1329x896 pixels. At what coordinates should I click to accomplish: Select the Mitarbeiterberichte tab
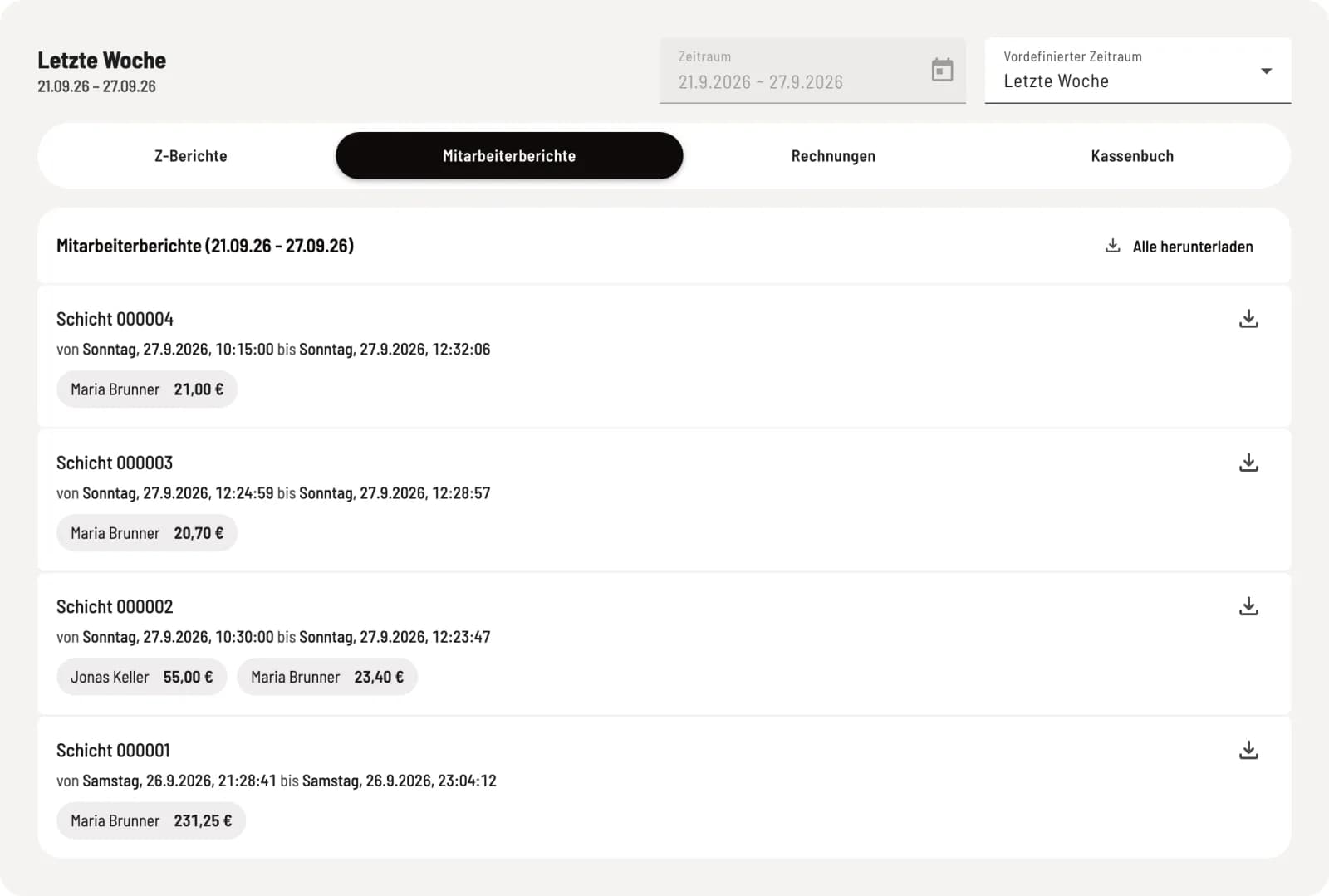(509, 156)
